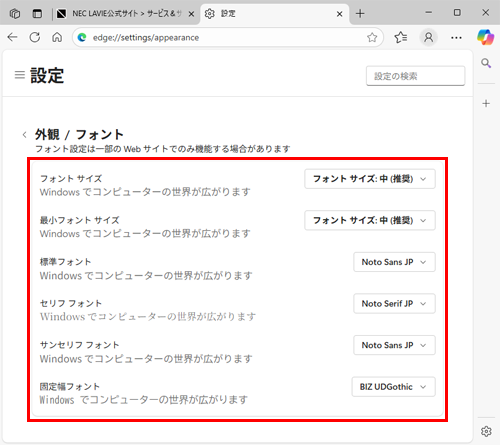The image size is (500, 445).
Task: Open the 最小フォント サイズ dropdown
Action: tap(370, 220)
